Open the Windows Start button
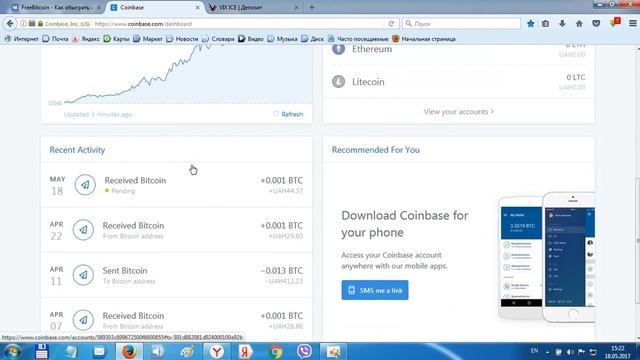The width and height of the screenshot is (640, 360). (x=12, y=351)
